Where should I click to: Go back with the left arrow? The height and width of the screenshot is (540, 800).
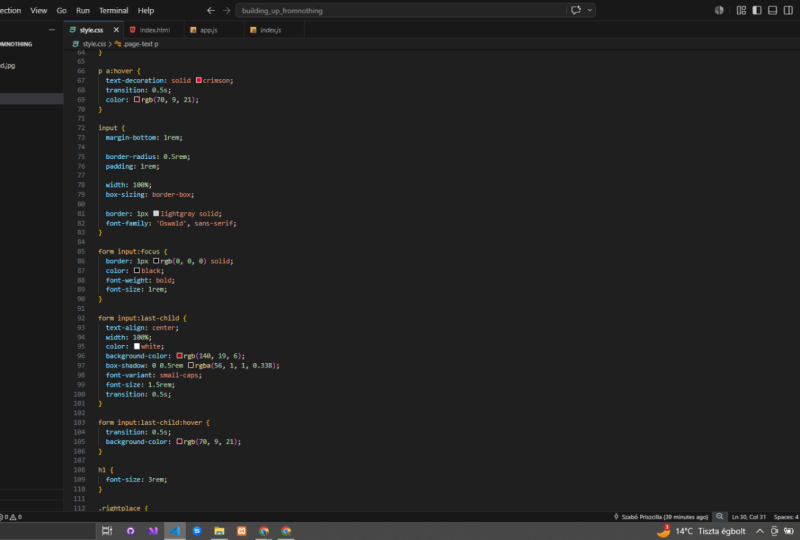point(211,10)
